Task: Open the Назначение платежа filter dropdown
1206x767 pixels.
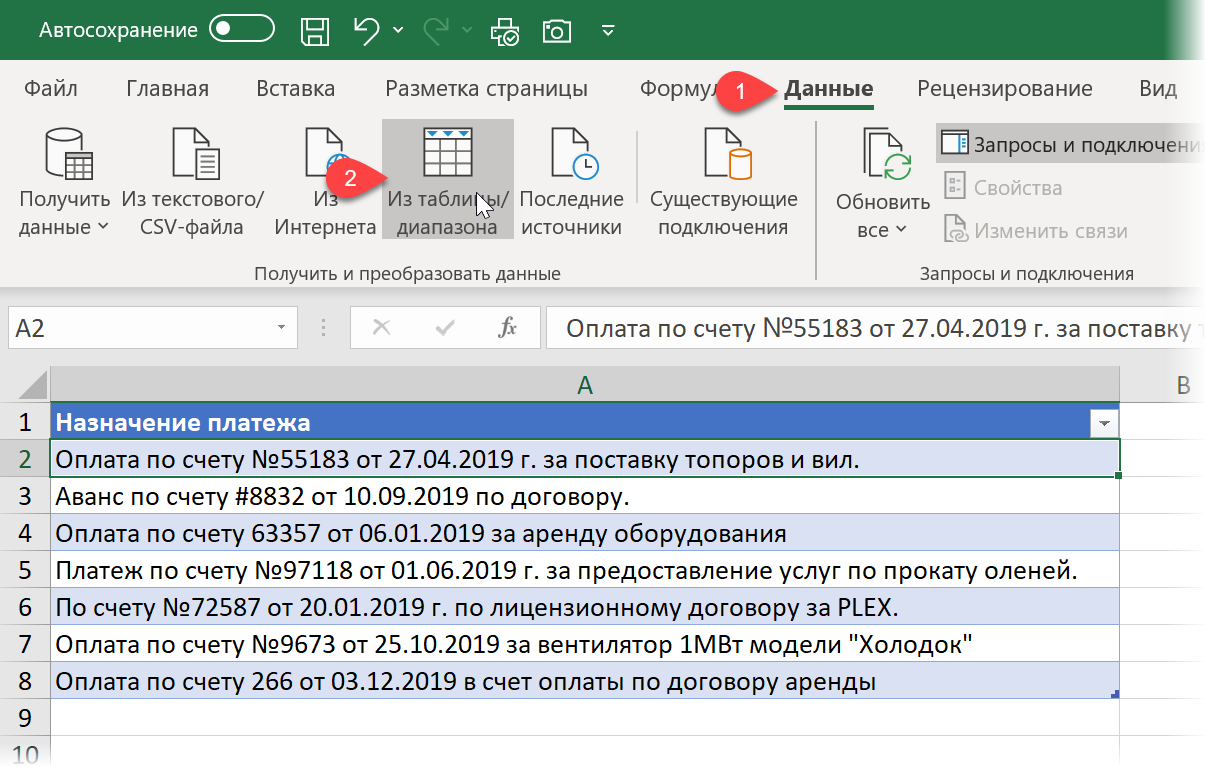Action: [x=1104, y=423]
